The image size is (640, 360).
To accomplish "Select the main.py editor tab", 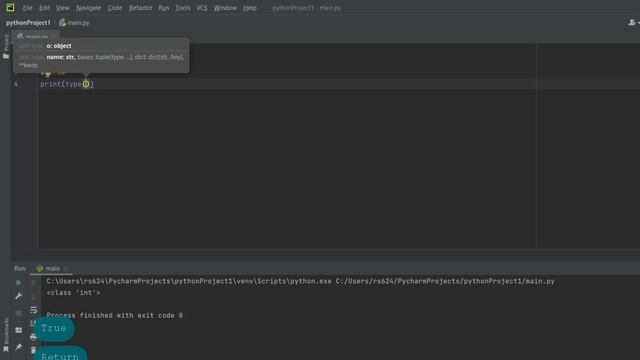I will 36,36.
